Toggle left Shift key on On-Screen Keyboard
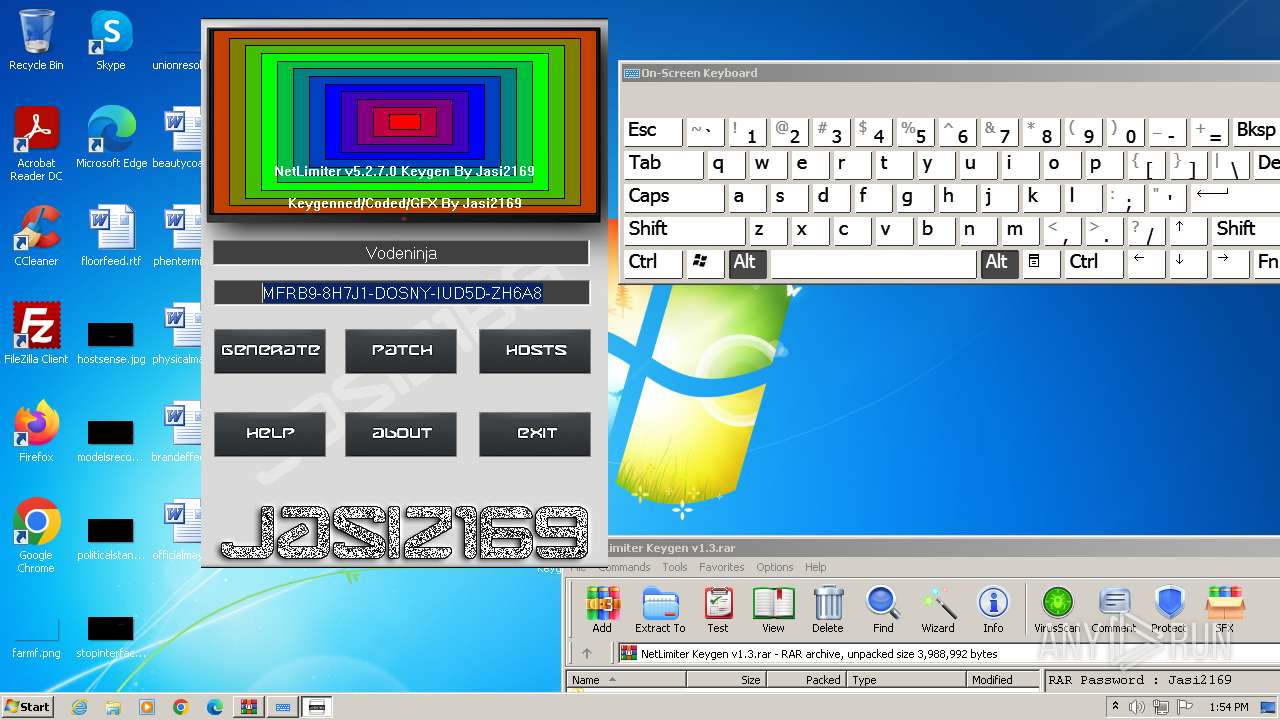 pos(684,229)
